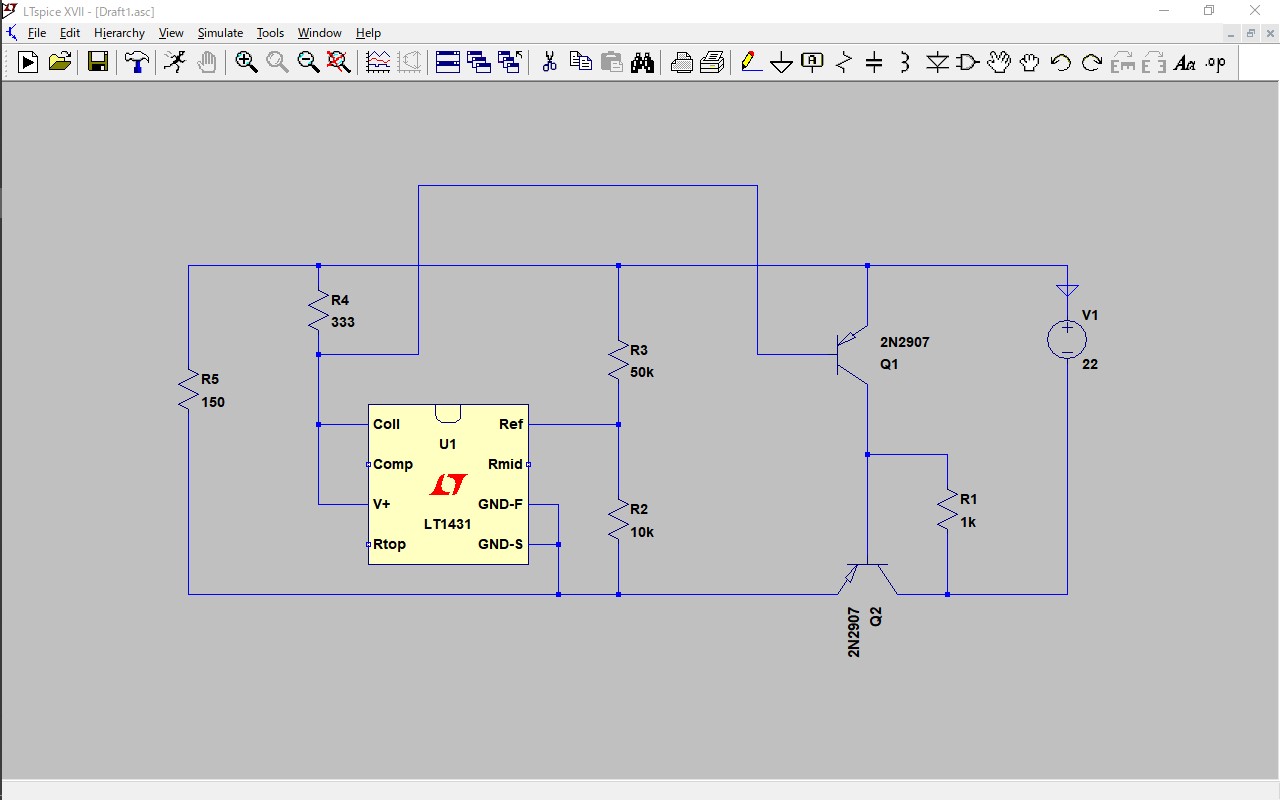The width and height of the screenshot is (1280, 800).
Task: Select the Drag hand tool
Action: coord(1030,62)
